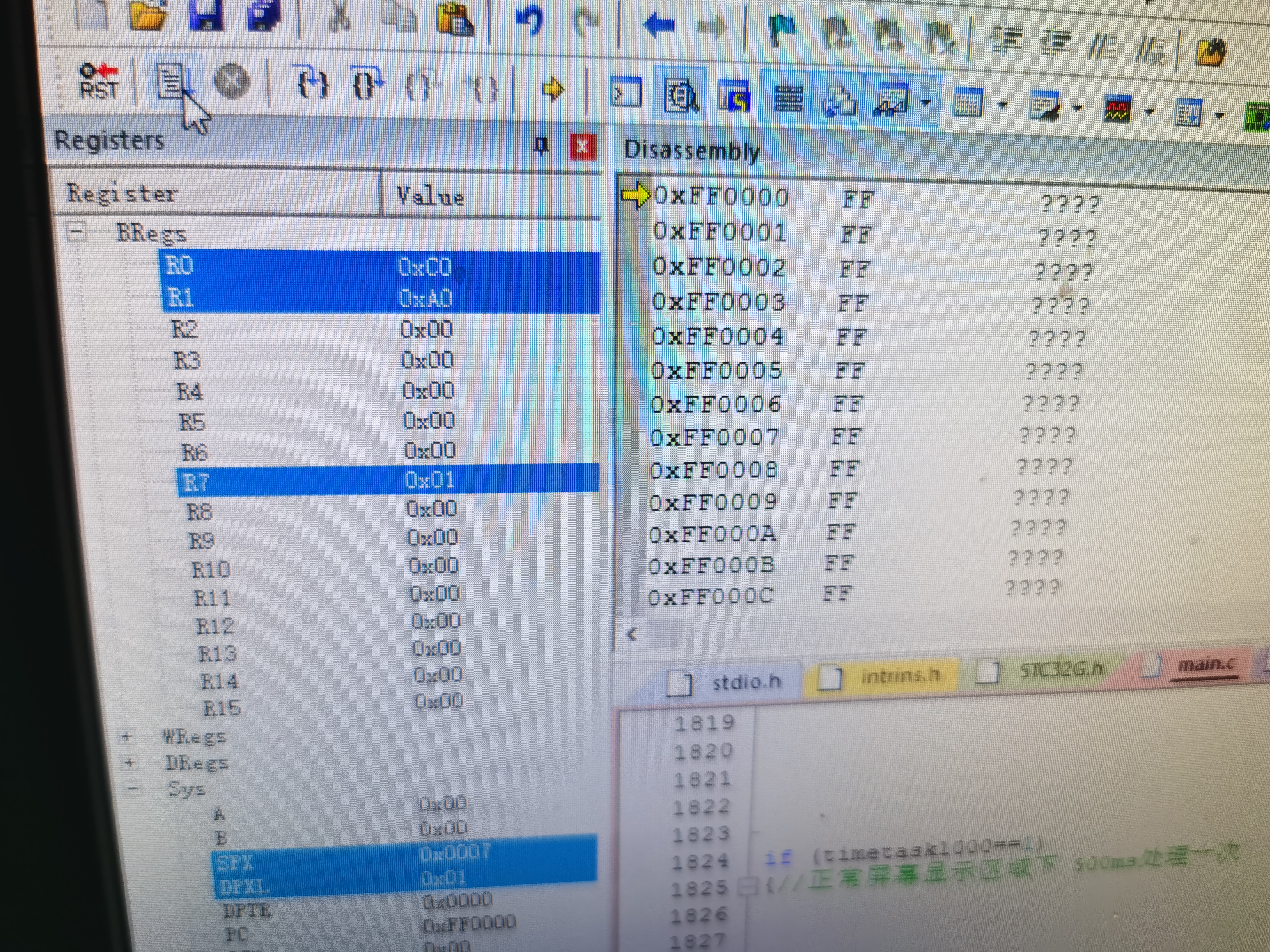Click the Trace Windows toolbar icon
This screenshot has width=1270, height=952.
pos(1188,112)
